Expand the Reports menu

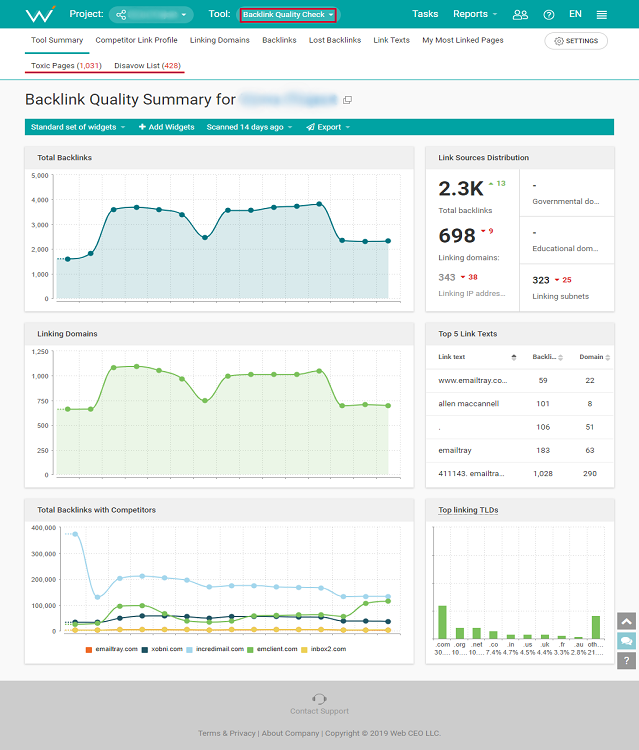point(475,14)
